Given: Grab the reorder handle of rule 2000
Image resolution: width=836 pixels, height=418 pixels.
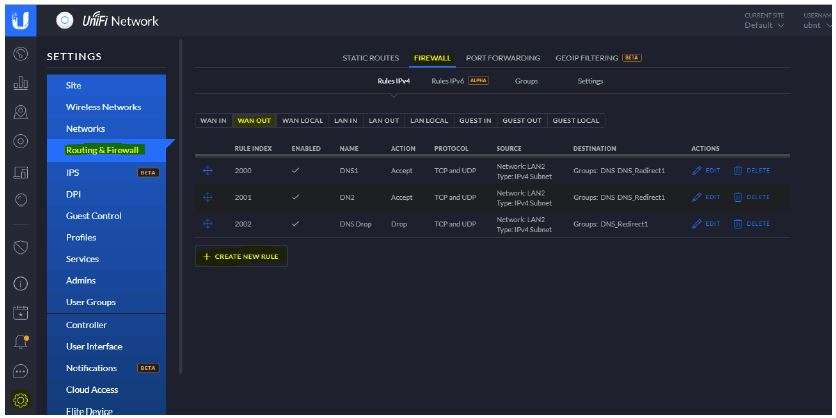Looking at the screenshot, I should [208, 171].
